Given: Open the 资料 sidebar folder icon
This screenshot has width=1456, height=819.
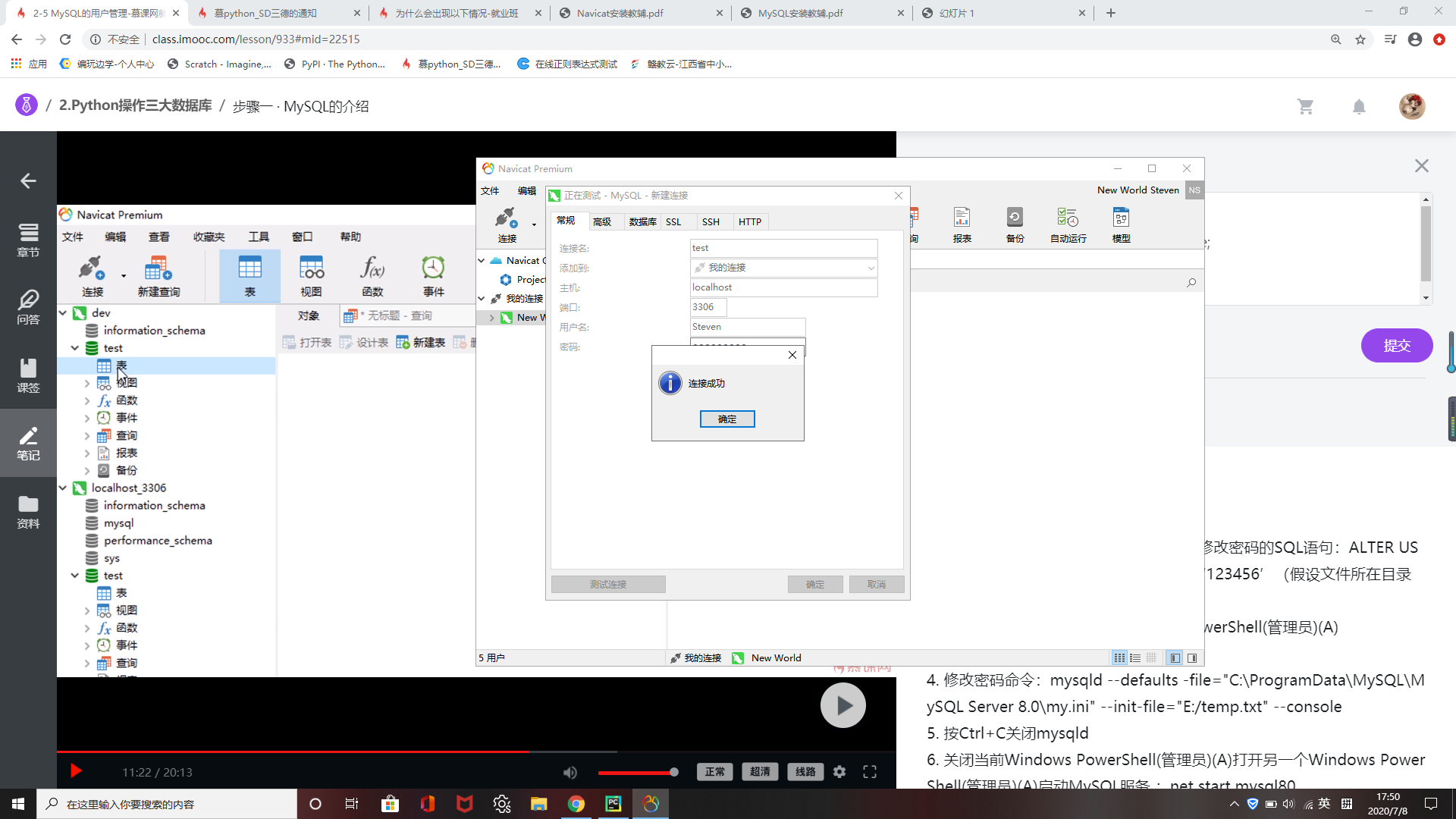Looking at the screenshot, I should coord(28,511).
